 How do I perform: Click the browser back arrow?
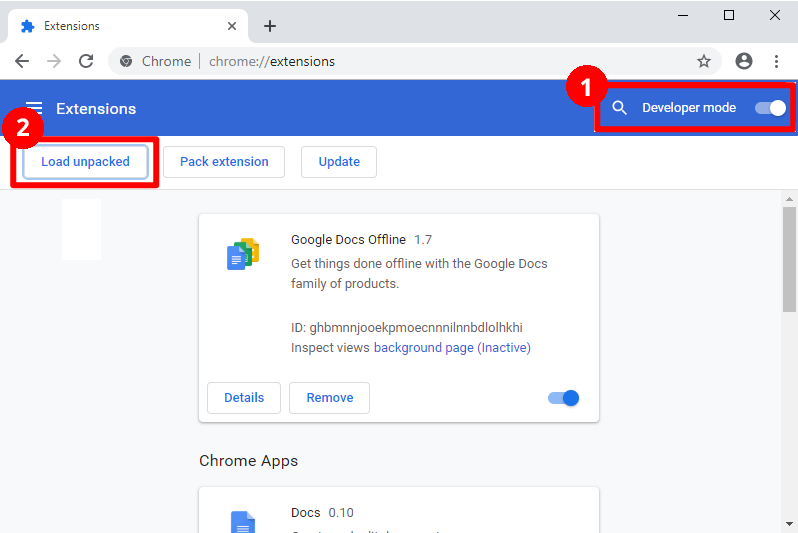click(x=22, y=61)
